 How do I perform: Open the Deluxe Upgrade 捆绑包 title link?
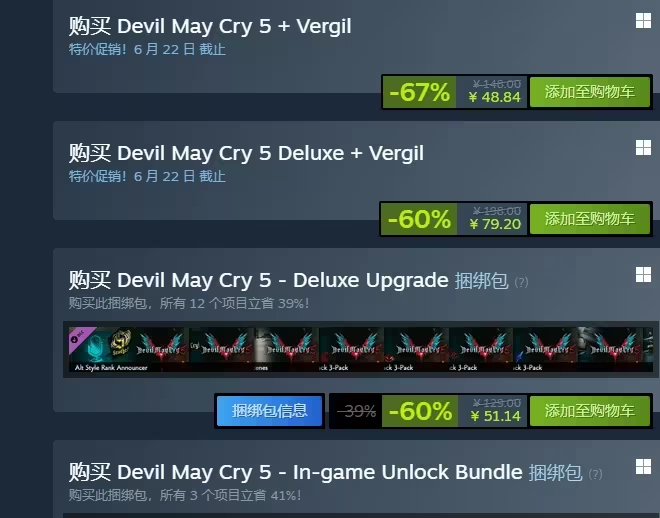point(289,281)
